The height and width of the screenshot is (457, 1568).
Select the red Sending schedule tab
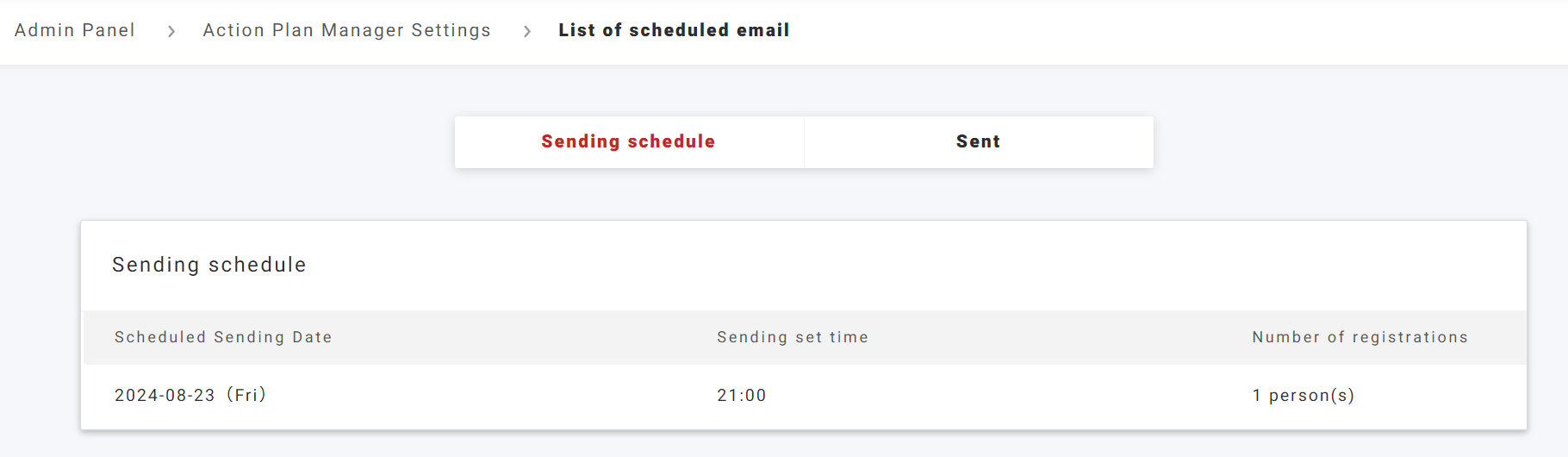click(628, 141)
